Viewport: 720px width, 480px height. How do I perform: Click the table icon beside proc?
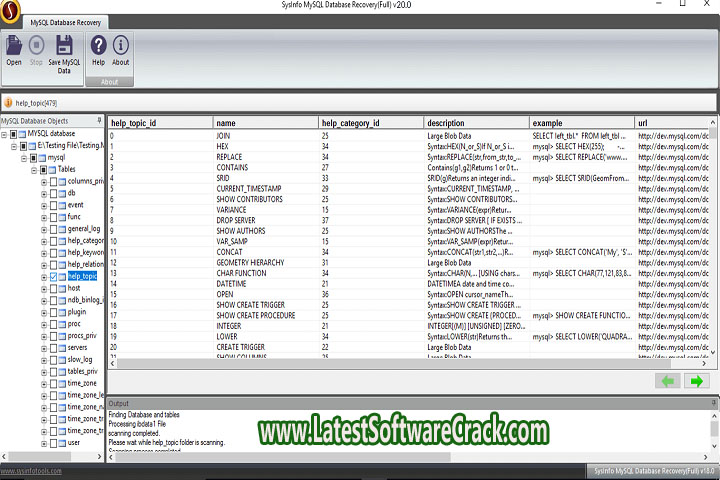[x=62, y=324]
